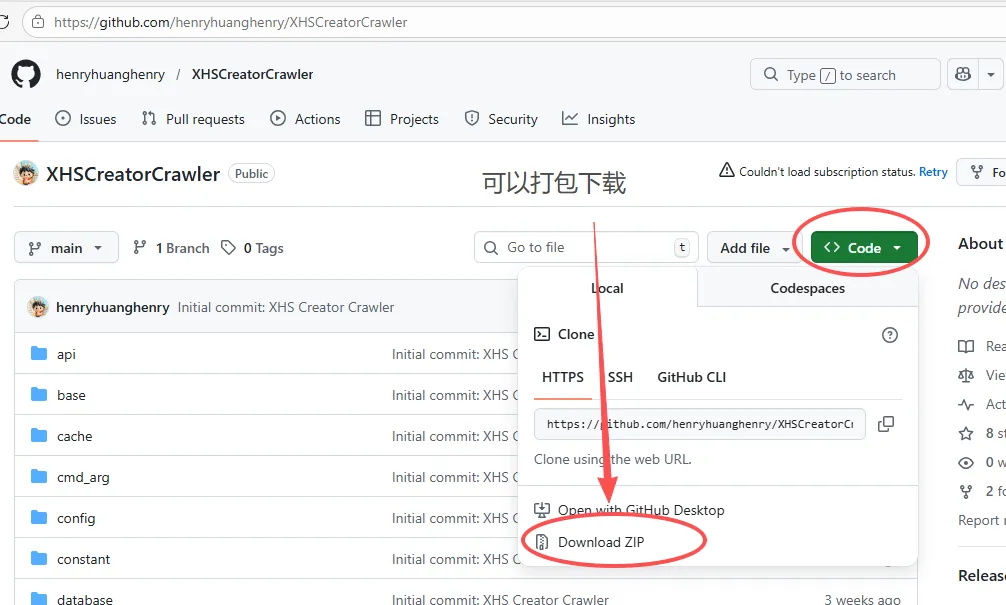Open the 1 Branch link
This screenshot has width=1006, height=605.
click(x=171, y=248)
